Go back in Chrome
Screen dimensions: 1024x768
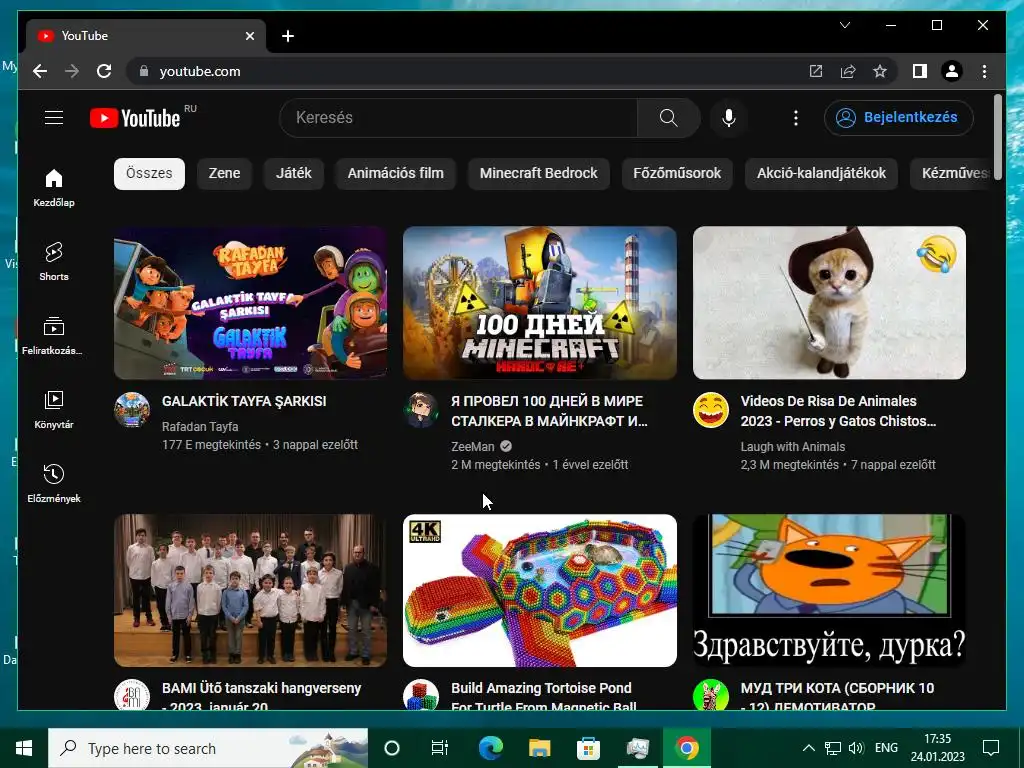[40, 71]
